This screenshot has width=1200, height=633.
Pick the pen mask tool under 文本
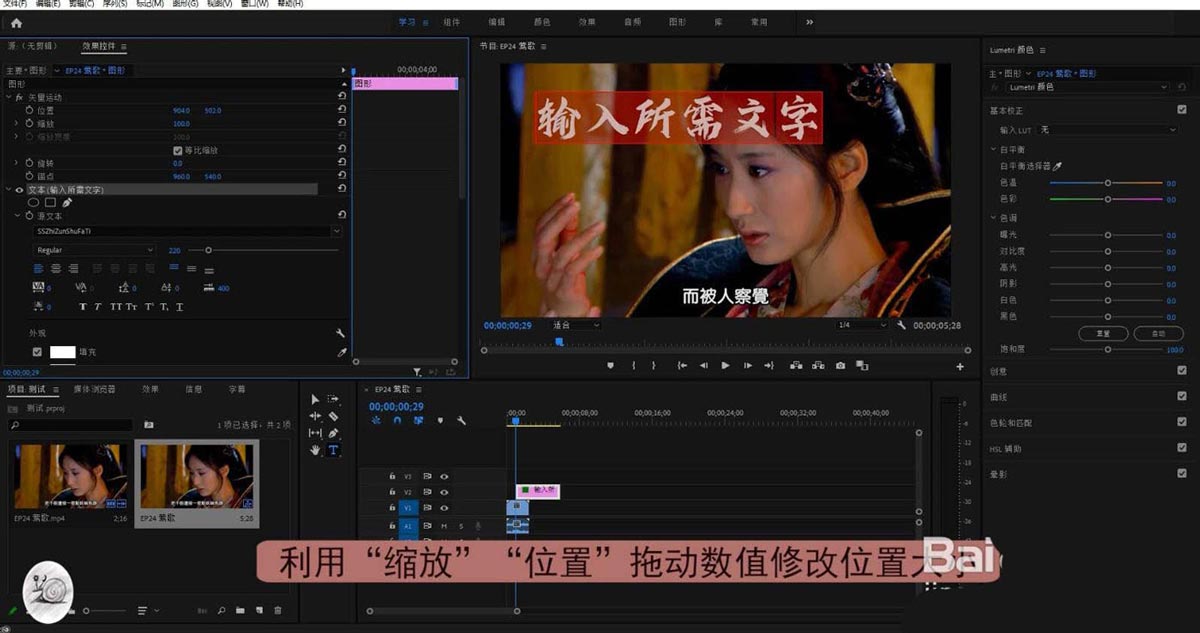coord(67,202)
